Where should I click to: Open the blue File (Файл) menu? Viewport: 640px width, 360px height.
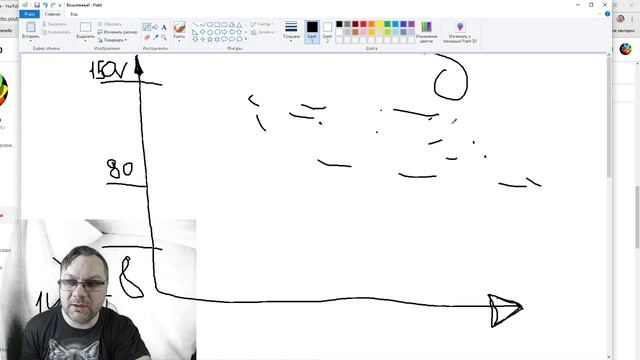point(29,14)
